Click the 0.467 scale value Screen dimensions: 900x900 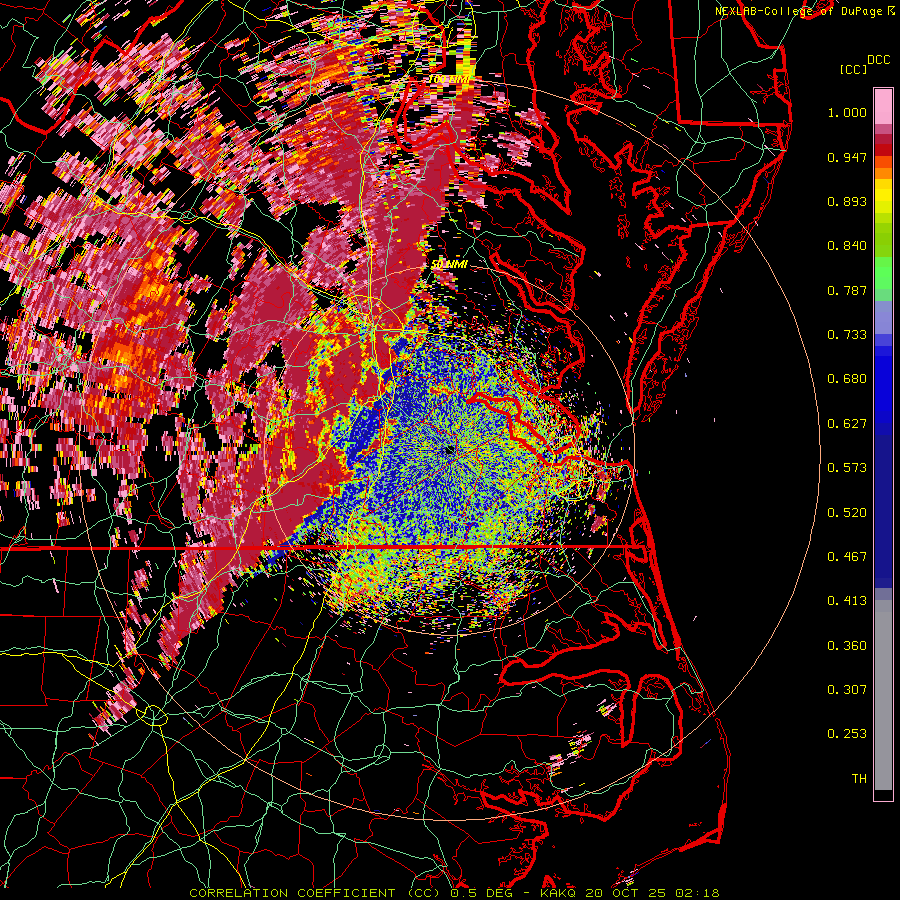click(847, 556)
